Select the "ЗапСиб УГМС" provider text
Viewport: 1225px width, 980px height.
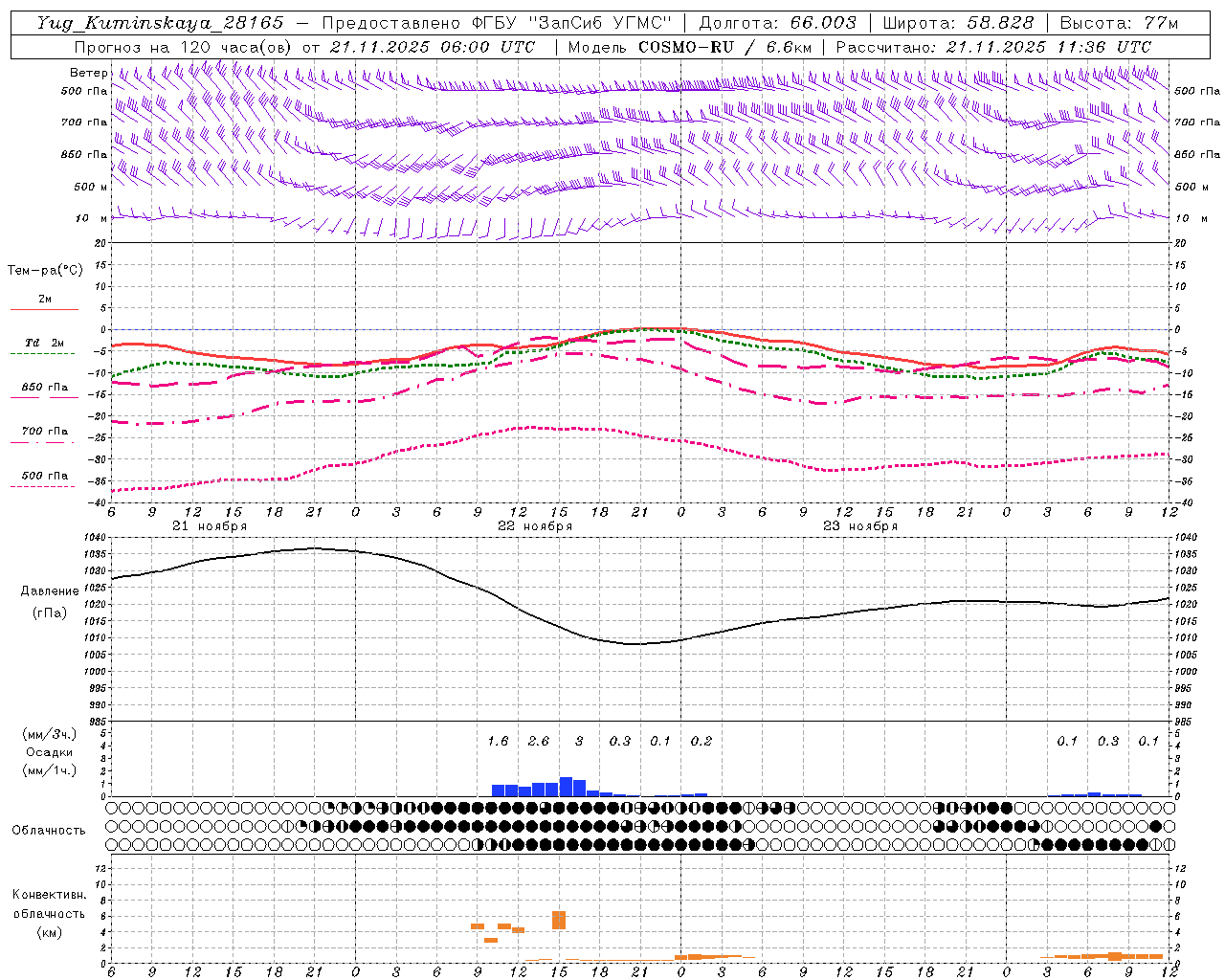tap(599, 23)
